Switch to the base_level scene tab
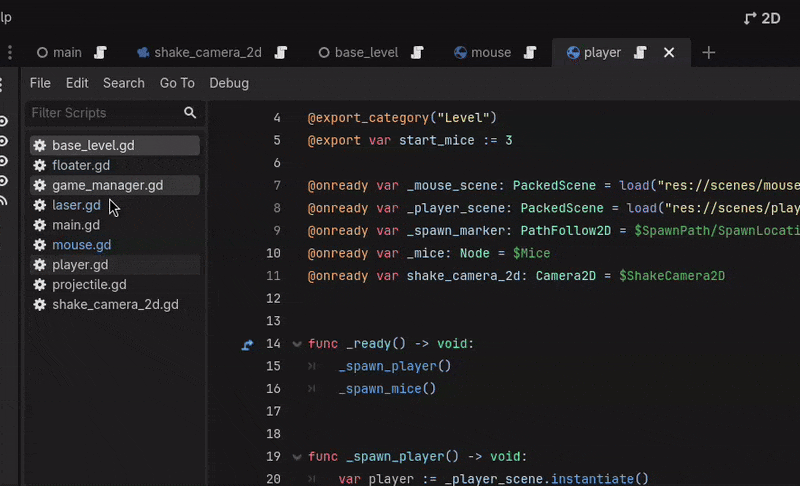 point(359,53)
